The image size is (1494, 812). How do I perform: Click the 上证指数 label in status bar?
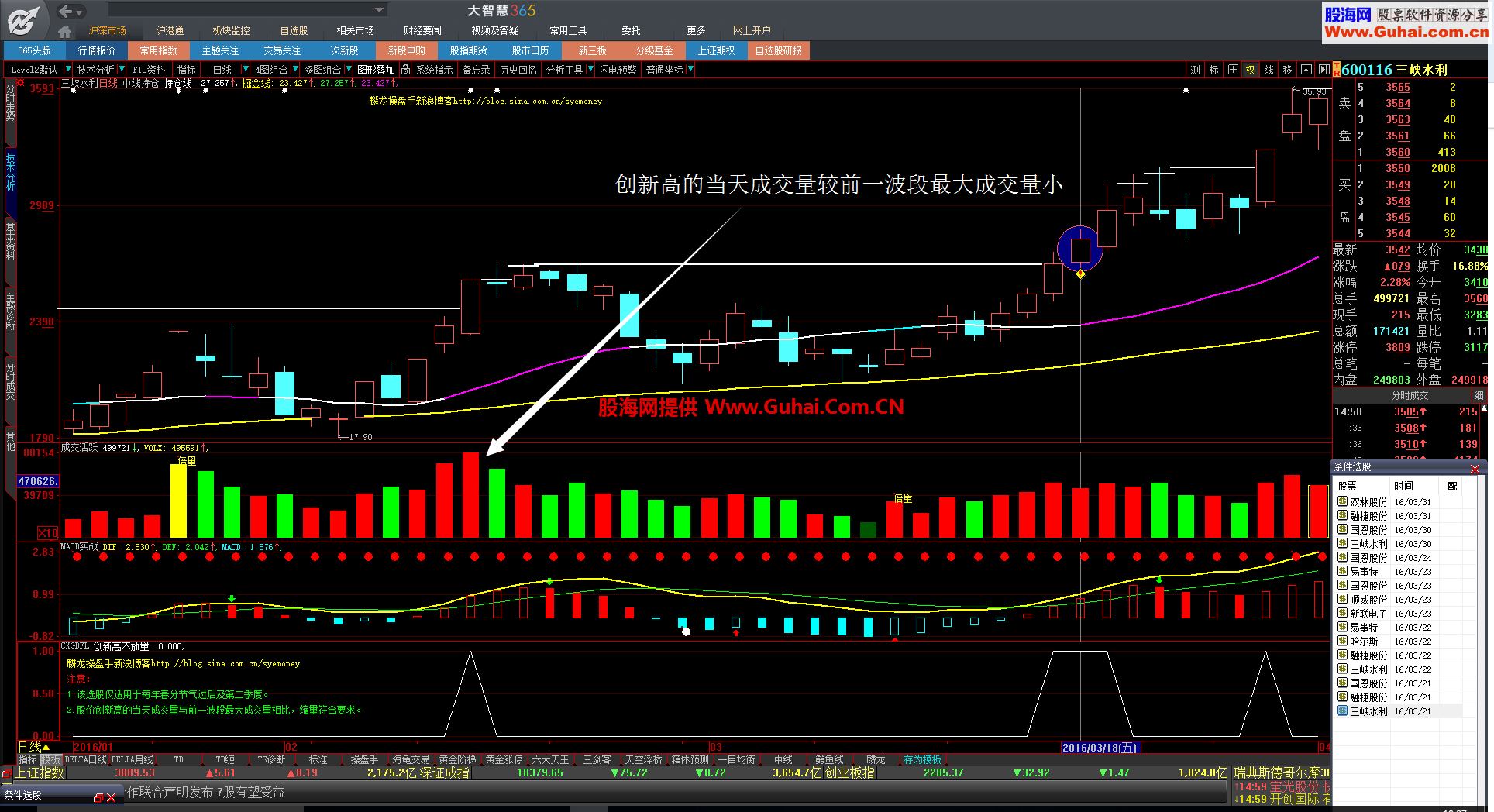(x=40, y=773)
